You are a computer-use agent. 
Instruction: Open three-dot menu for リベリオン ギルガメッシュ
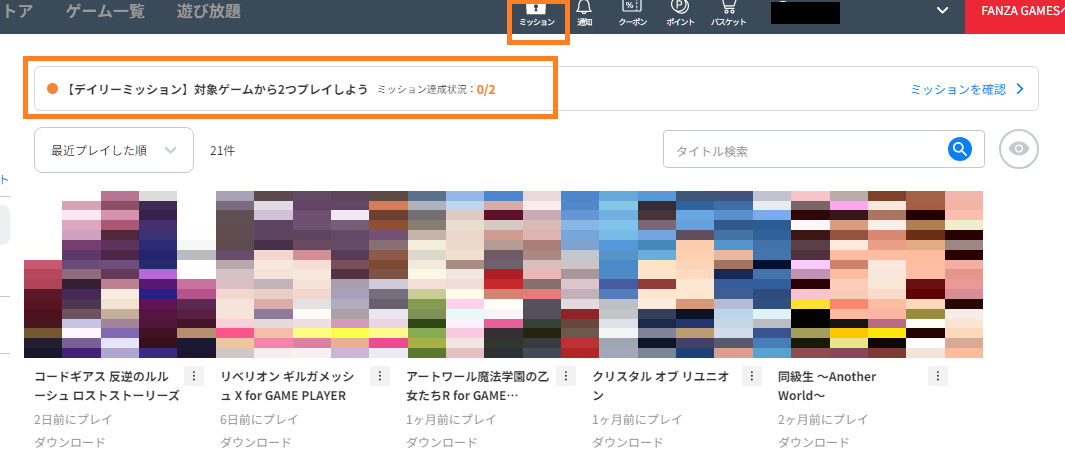[379, 376]
